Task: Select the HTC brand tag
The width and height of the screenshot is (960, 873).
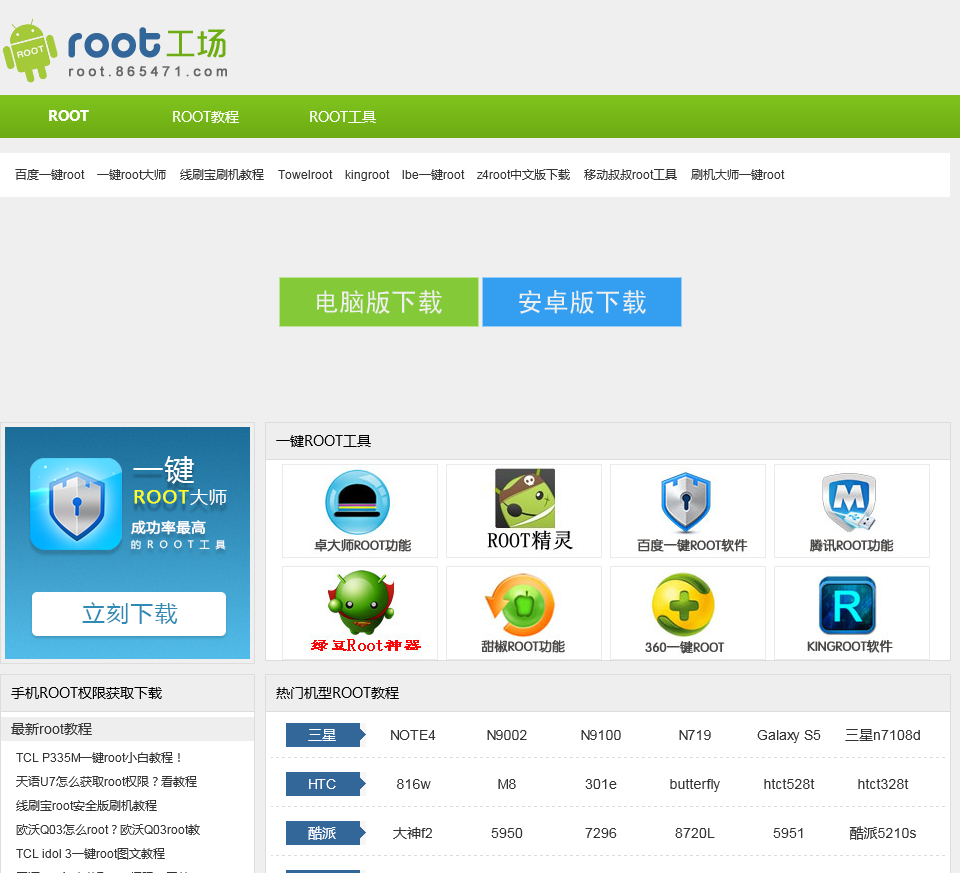Action: point(325,784)
